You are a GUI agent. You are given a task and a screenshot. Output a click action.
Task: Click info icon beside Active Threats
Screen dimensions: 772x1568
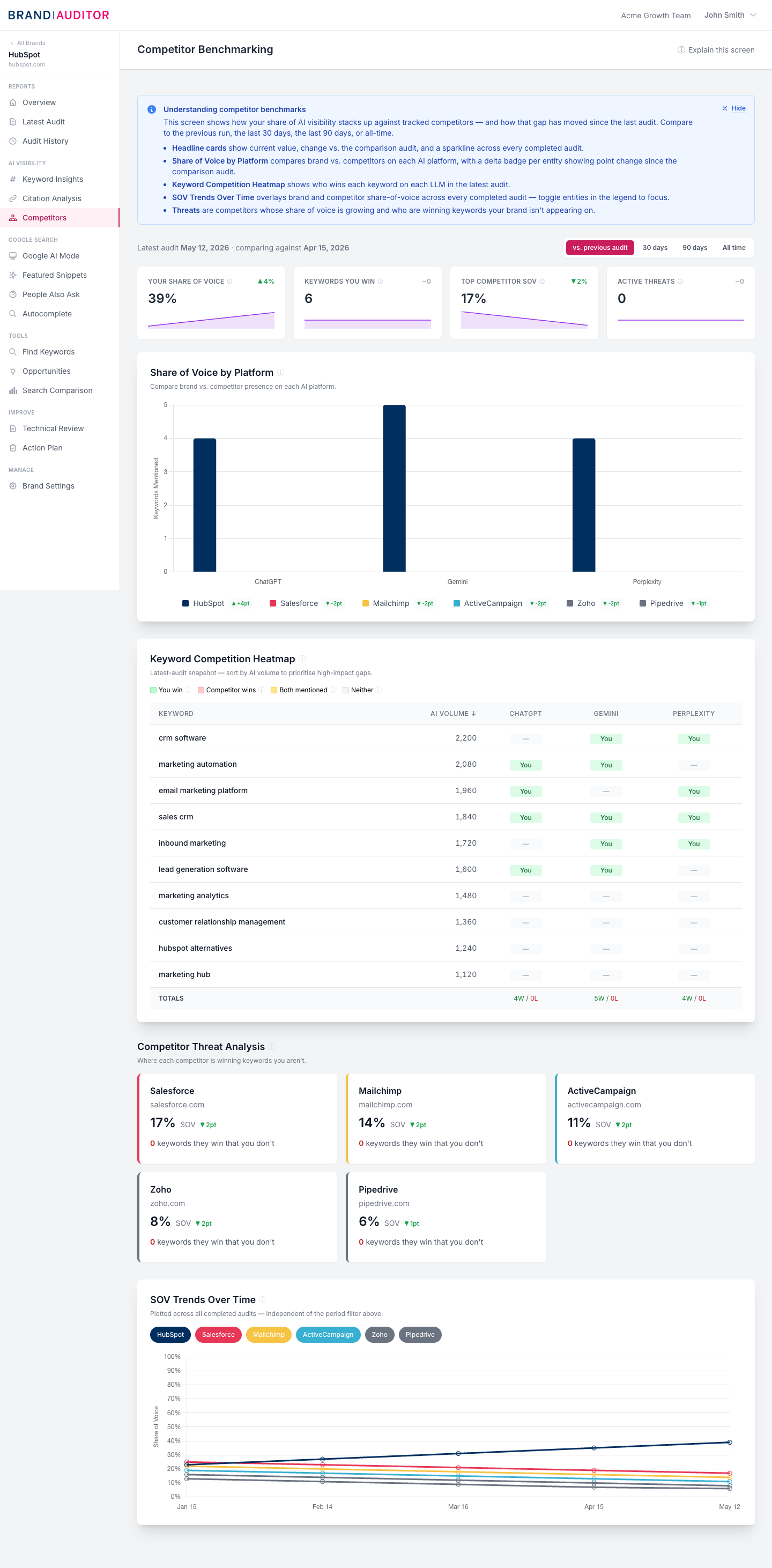(680, 281)
